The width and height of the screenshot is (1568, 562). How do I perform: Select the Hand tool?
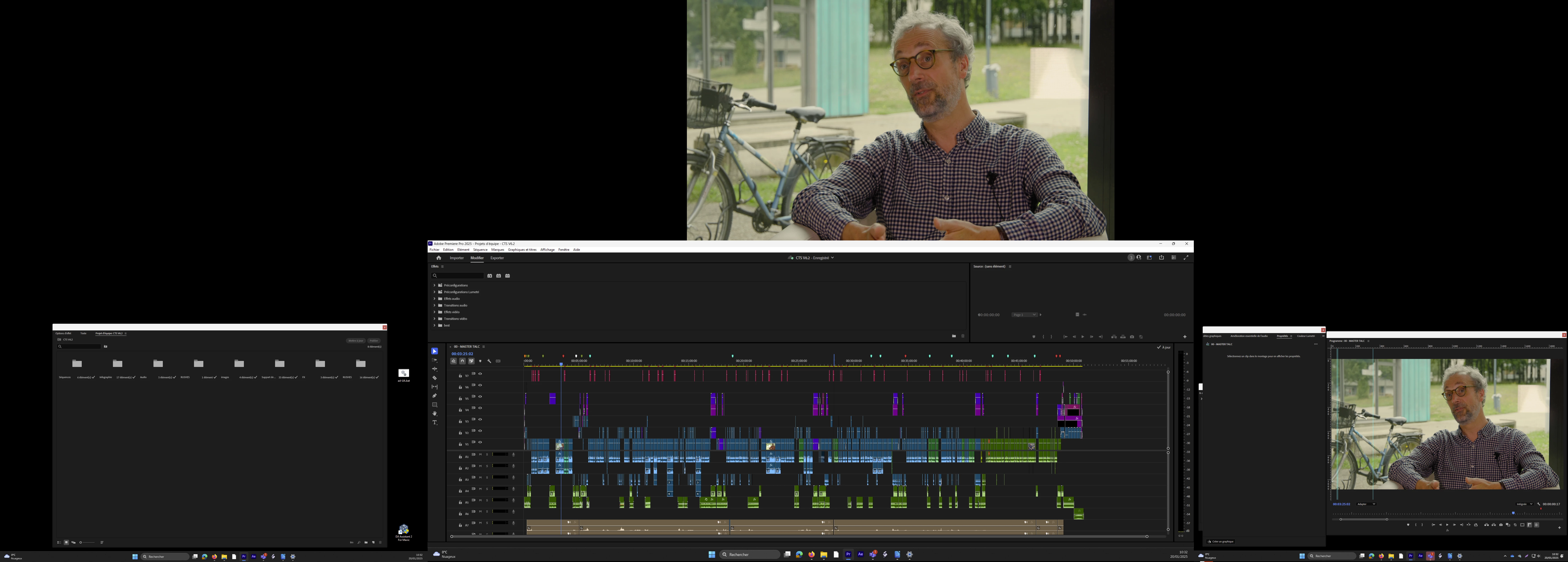coord(435,413)
